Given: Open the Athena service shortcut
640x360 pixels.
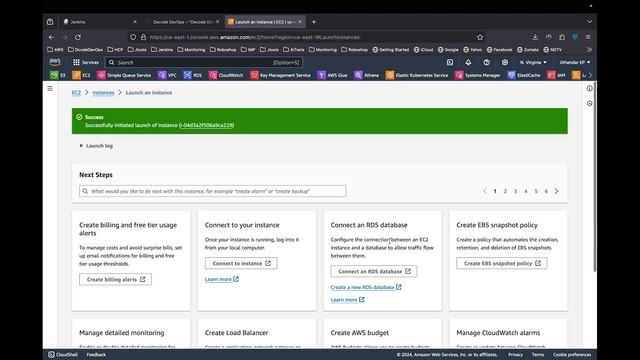Looking at the screenshot, I should click(x=366, y=75).
